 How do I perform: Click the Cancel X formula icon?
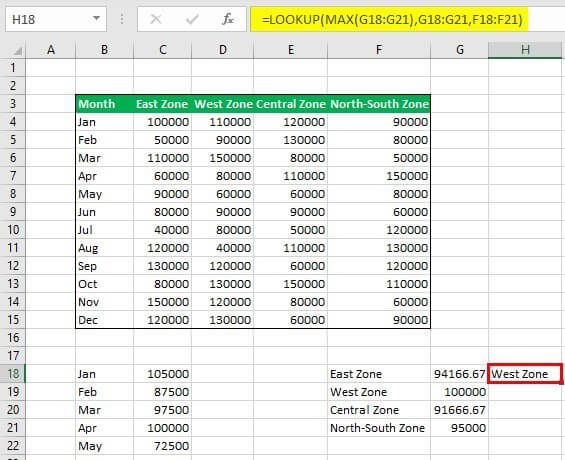click(x=156, y=19)
